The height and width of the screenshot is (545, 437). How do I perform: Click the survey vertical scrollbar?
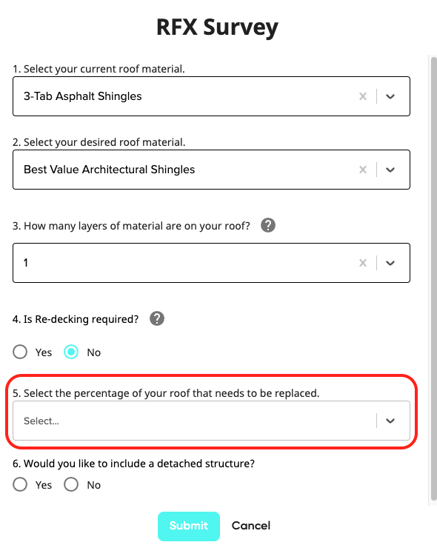[x=433, y=278]
